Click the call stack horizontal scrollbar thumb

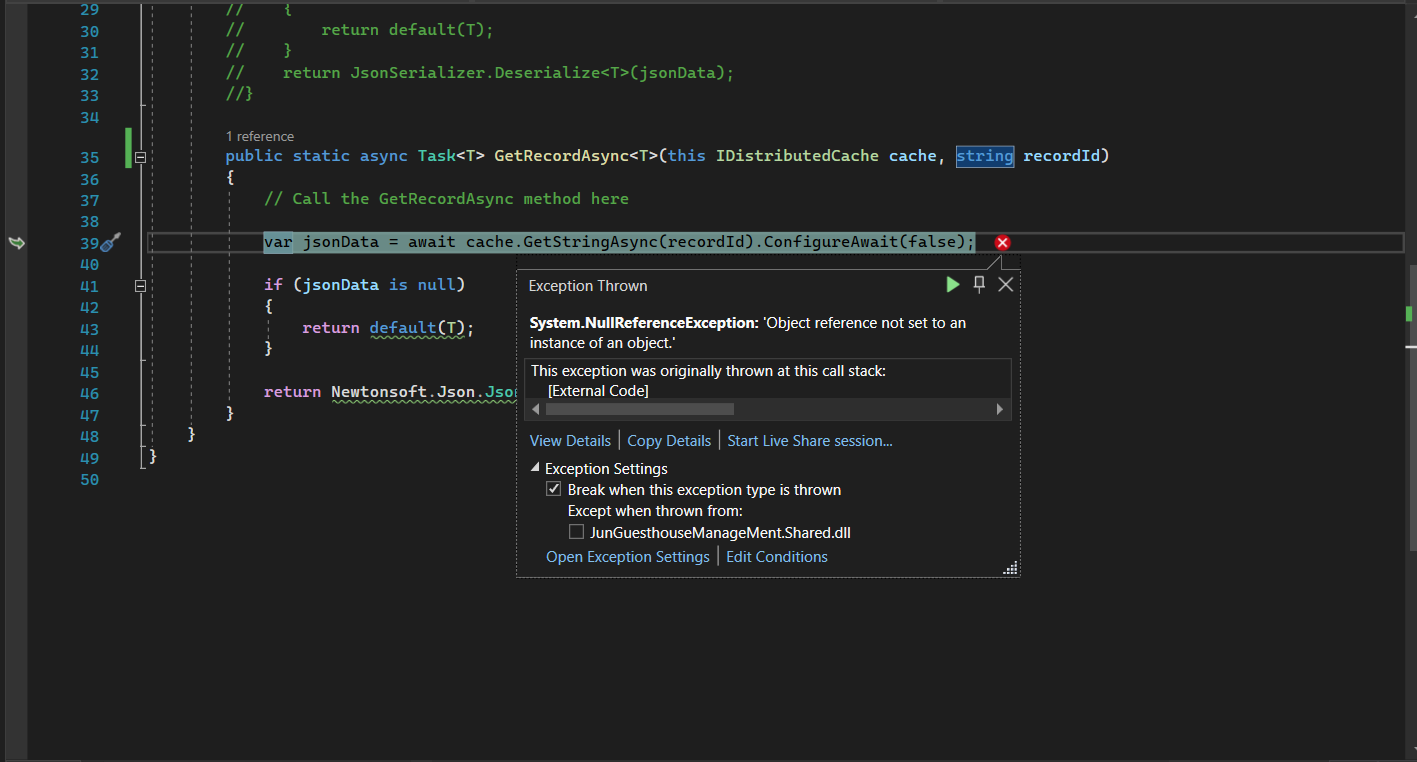(640, 409)
